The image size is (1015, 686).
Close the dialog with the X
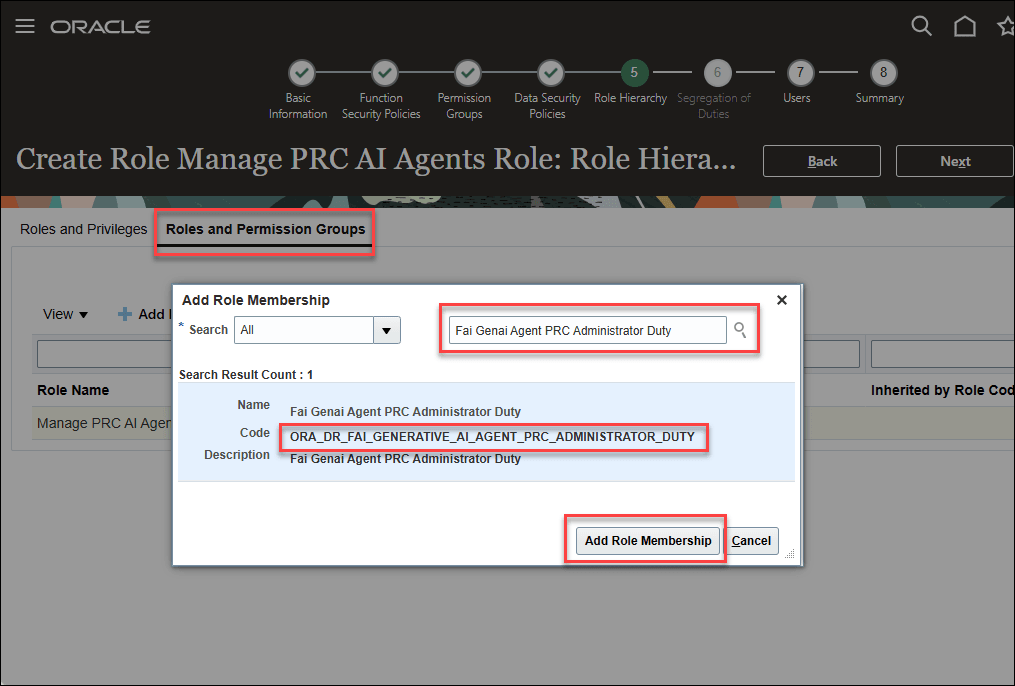coord(782,299)
